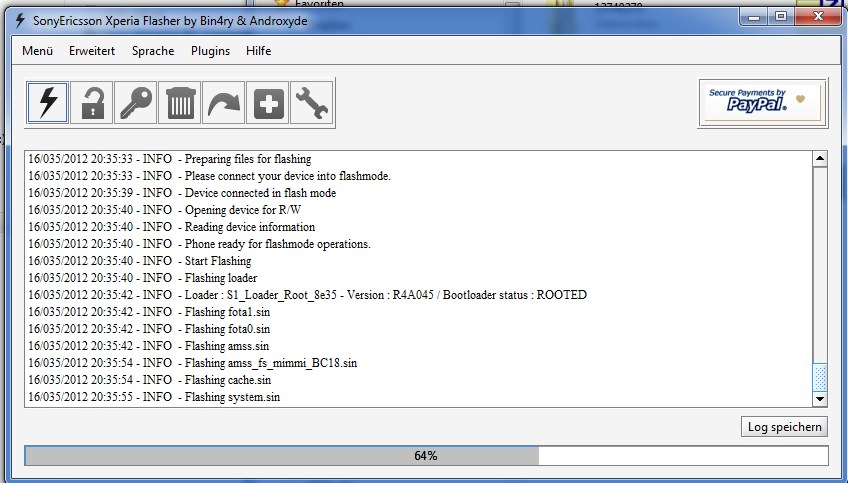Open the Menü menu
Image resolution: width=848 pixels, height=483 pixels.
pos(37,51)
